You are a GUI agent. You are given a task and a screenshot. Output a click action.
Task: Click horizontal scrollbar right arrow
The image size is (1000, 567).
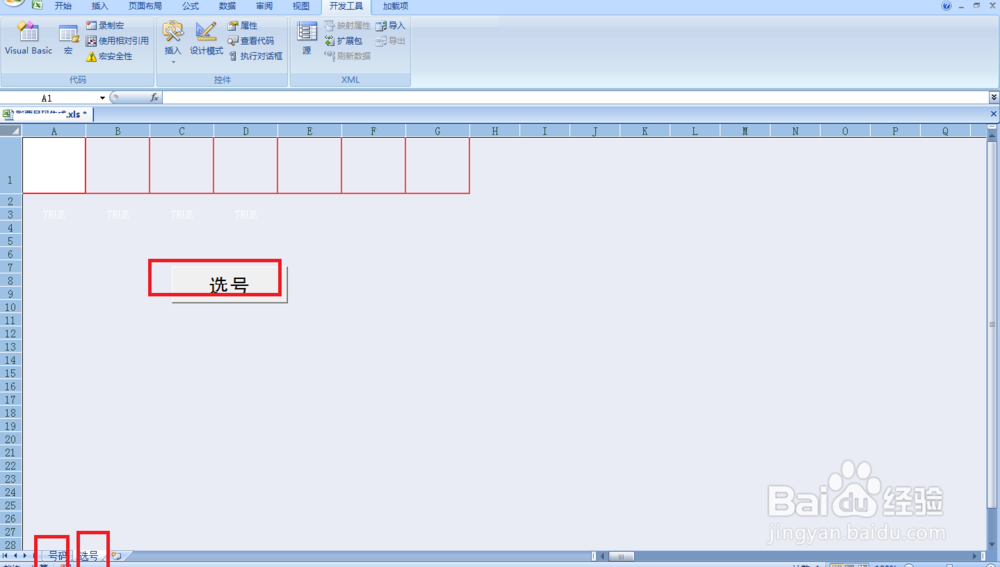point(974,556)
